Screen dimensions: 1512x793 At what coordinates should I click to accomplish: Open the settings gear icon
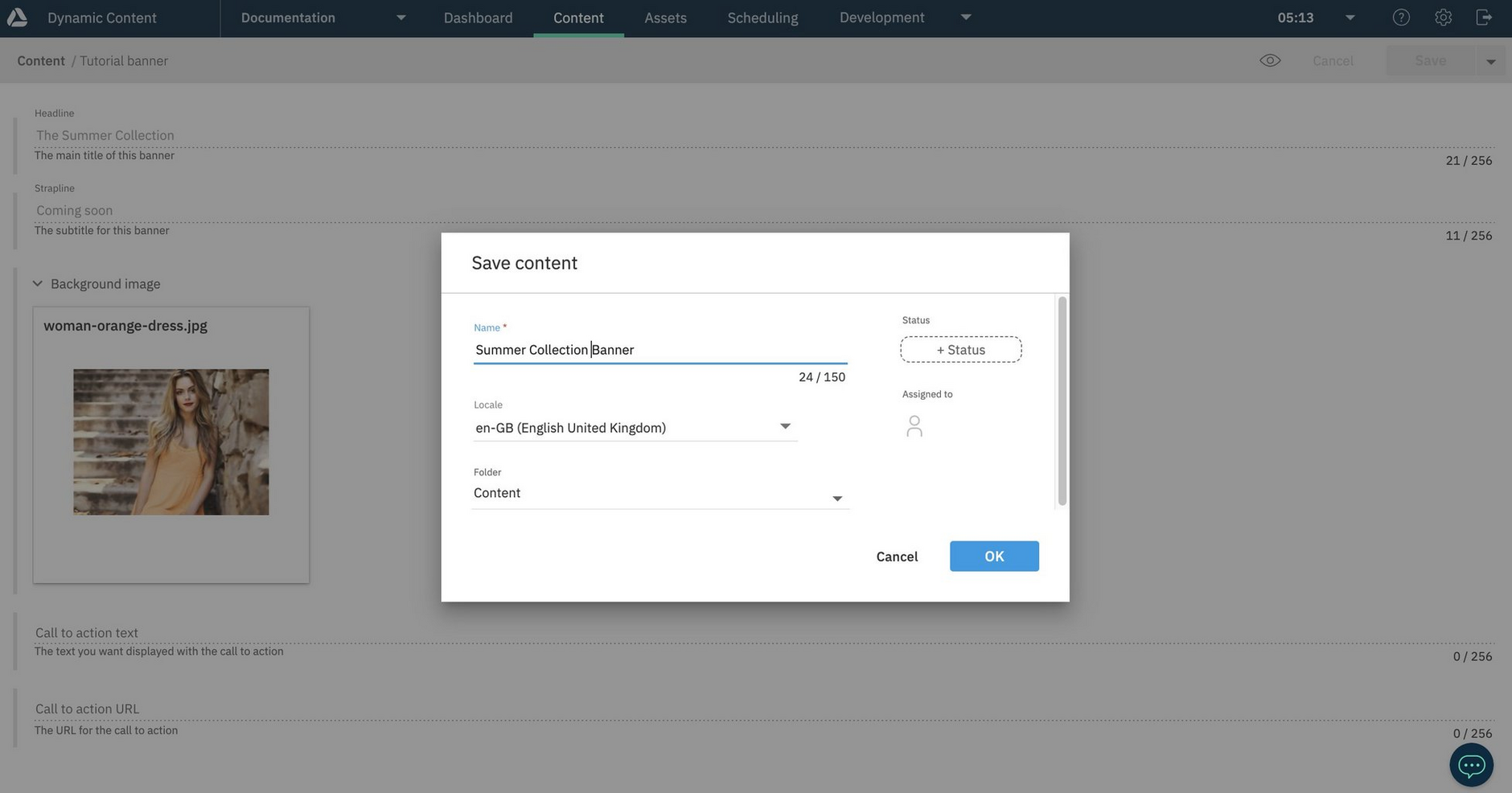tap(1443, 18)
